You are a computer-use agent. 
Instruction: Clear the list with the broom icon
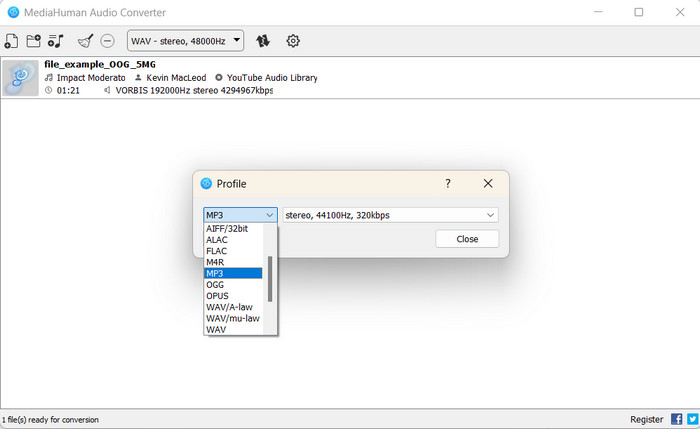tap(85, 41)
